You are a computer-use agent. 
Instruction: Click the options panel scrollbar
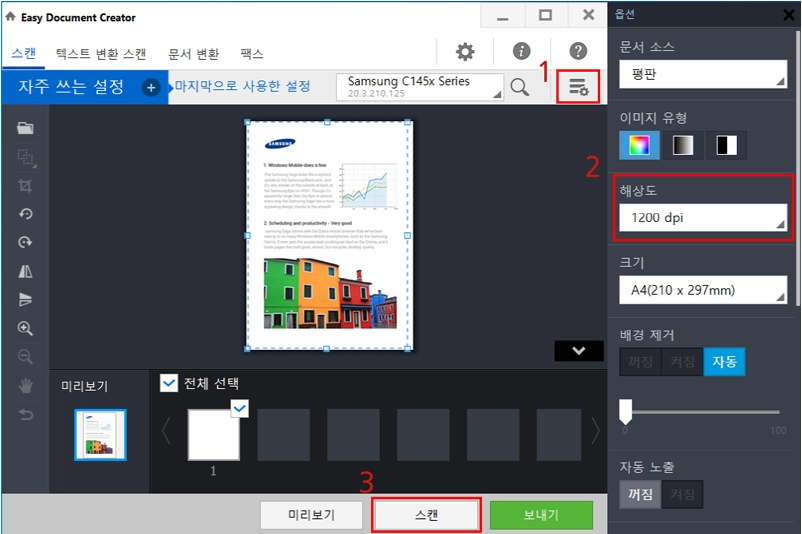point(797,169)
